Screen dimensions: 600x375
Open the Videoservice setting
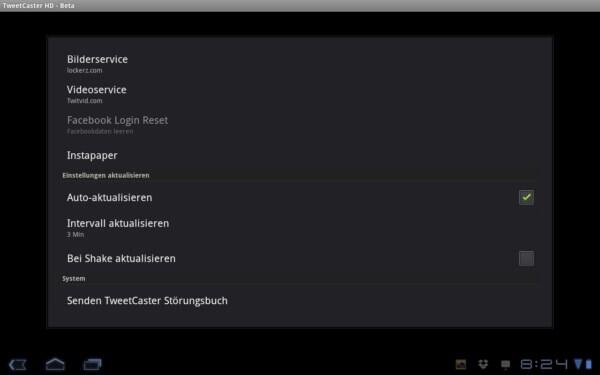click(x=300, y=95)
